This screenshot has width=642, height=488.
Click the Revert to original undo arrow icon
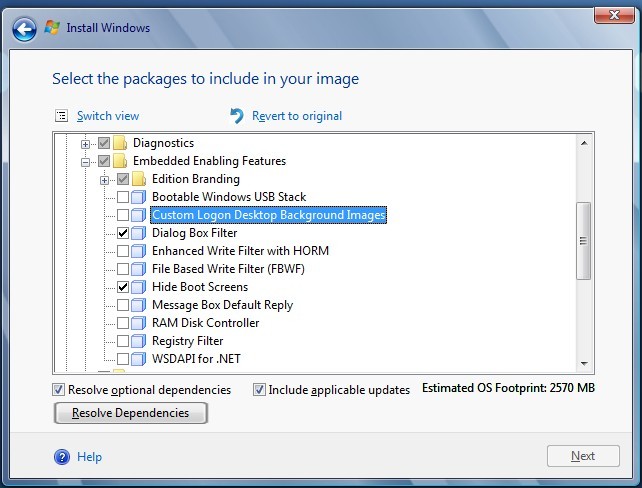click(x=237, y=116)
